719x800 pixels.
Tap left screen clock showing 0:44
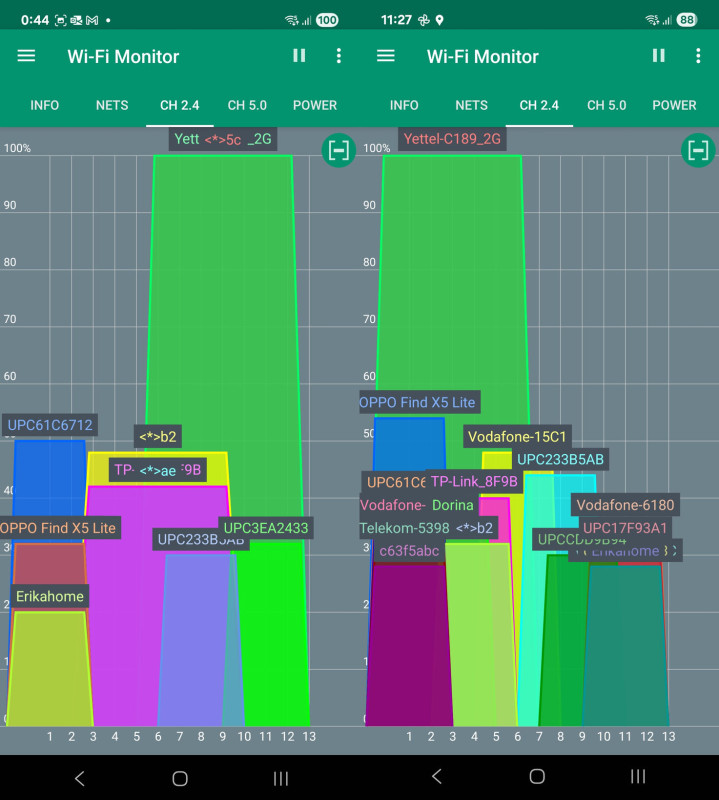(x=35, y=20)
